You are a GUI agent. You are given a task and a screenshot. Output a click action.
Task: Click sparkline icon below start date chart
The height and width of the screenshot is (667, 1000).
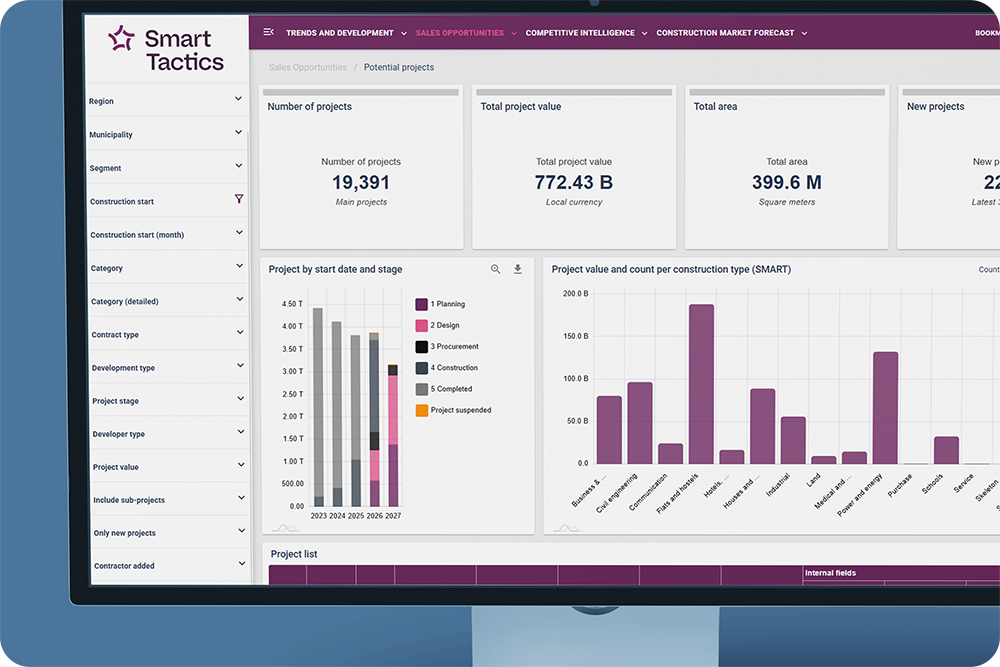285,528
